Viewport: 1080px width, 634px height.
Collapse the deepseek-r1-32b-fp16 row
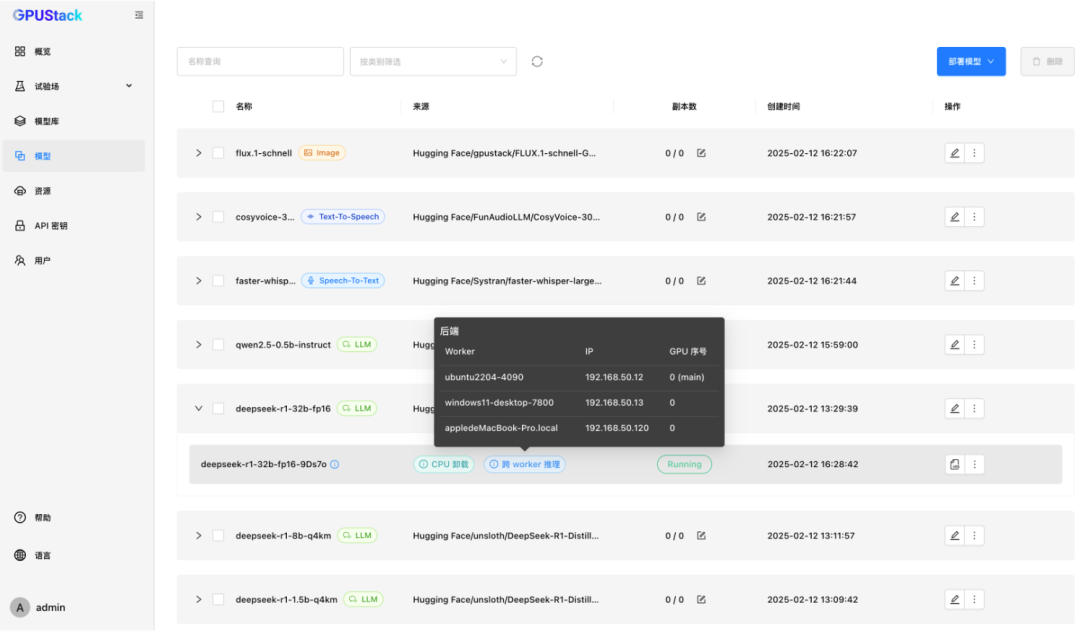tap(198, 408)
